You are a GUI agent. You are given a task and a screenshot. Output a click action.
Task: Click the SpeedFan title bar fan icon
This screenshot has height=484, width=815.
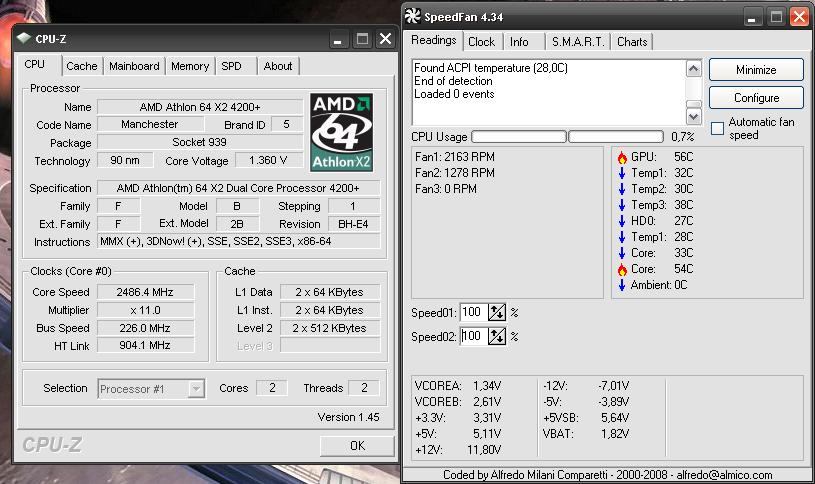(x=412, y=16)
